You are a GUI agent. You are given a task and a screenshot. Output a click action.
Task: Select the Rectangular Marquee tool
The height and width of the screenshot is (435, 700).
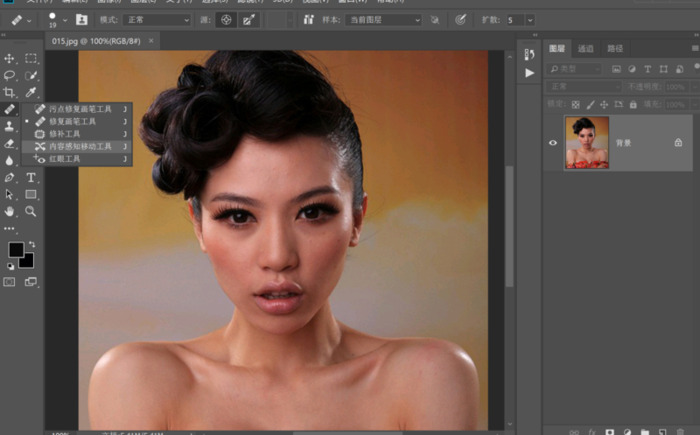(31, 59)
